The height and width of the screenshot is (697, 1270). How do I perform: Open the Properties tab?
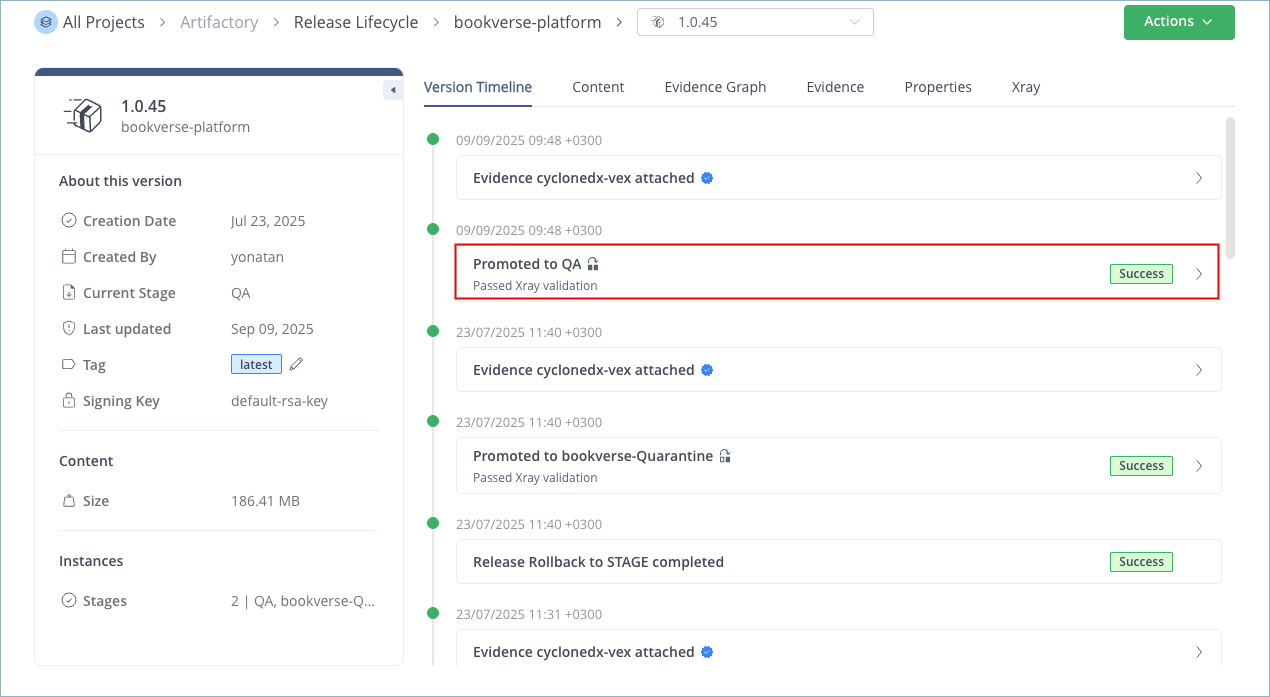[x=938, y=87]
